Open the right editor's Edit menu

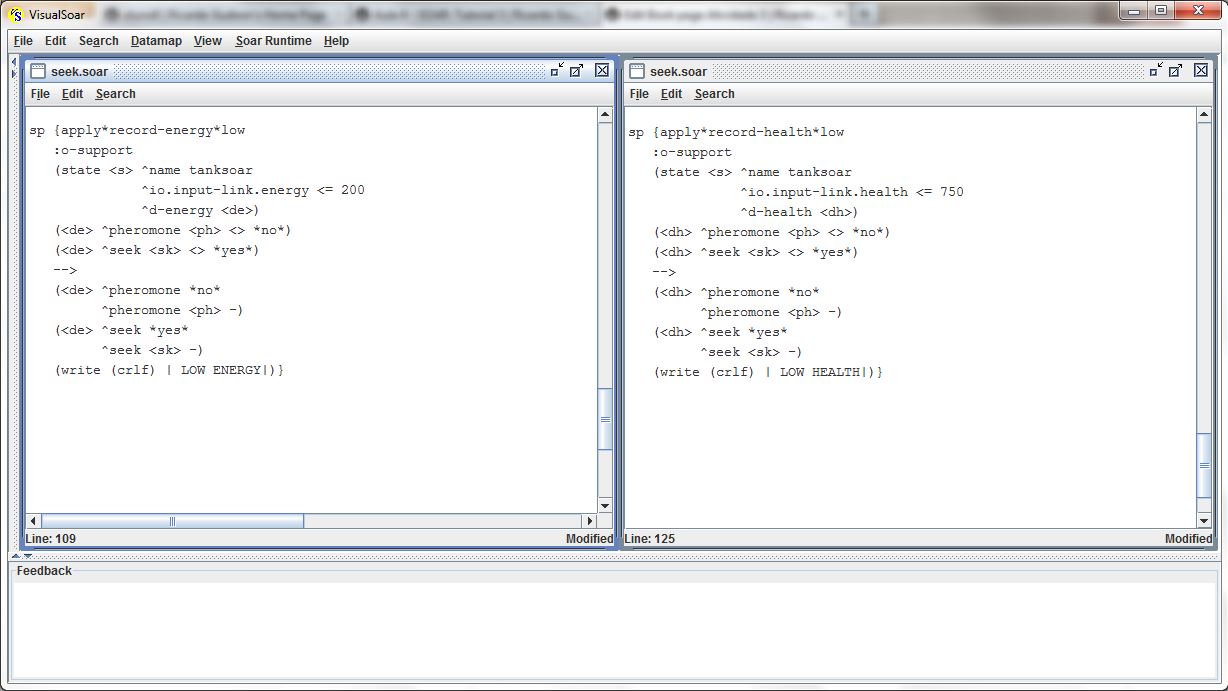click(x=671, y=94)
